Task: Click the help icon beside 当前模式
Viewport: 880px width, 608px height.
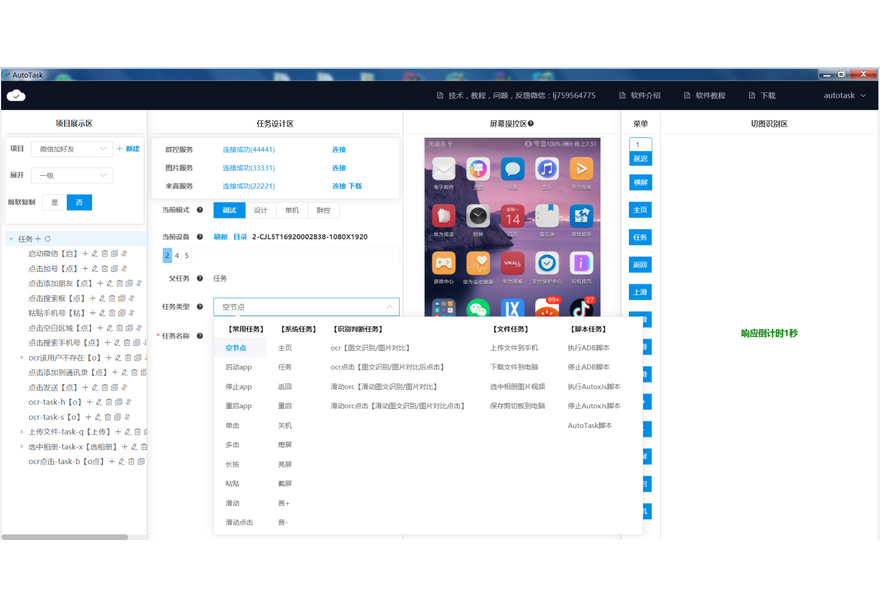Action: tap(200, 210)
